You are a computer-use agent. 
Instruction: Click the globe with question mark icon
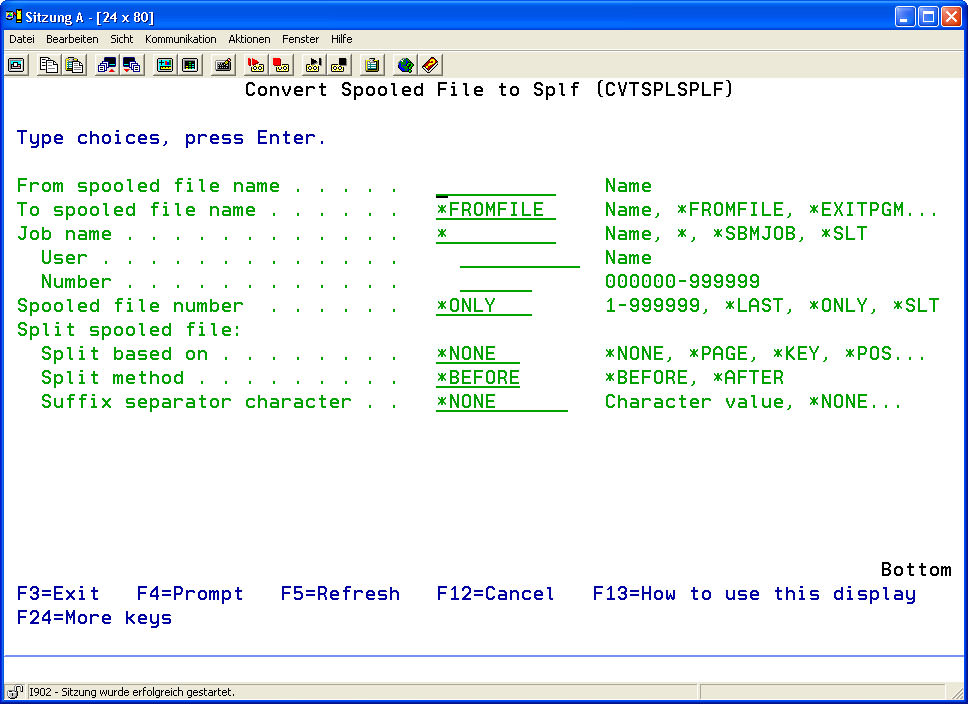click(405, 65)
